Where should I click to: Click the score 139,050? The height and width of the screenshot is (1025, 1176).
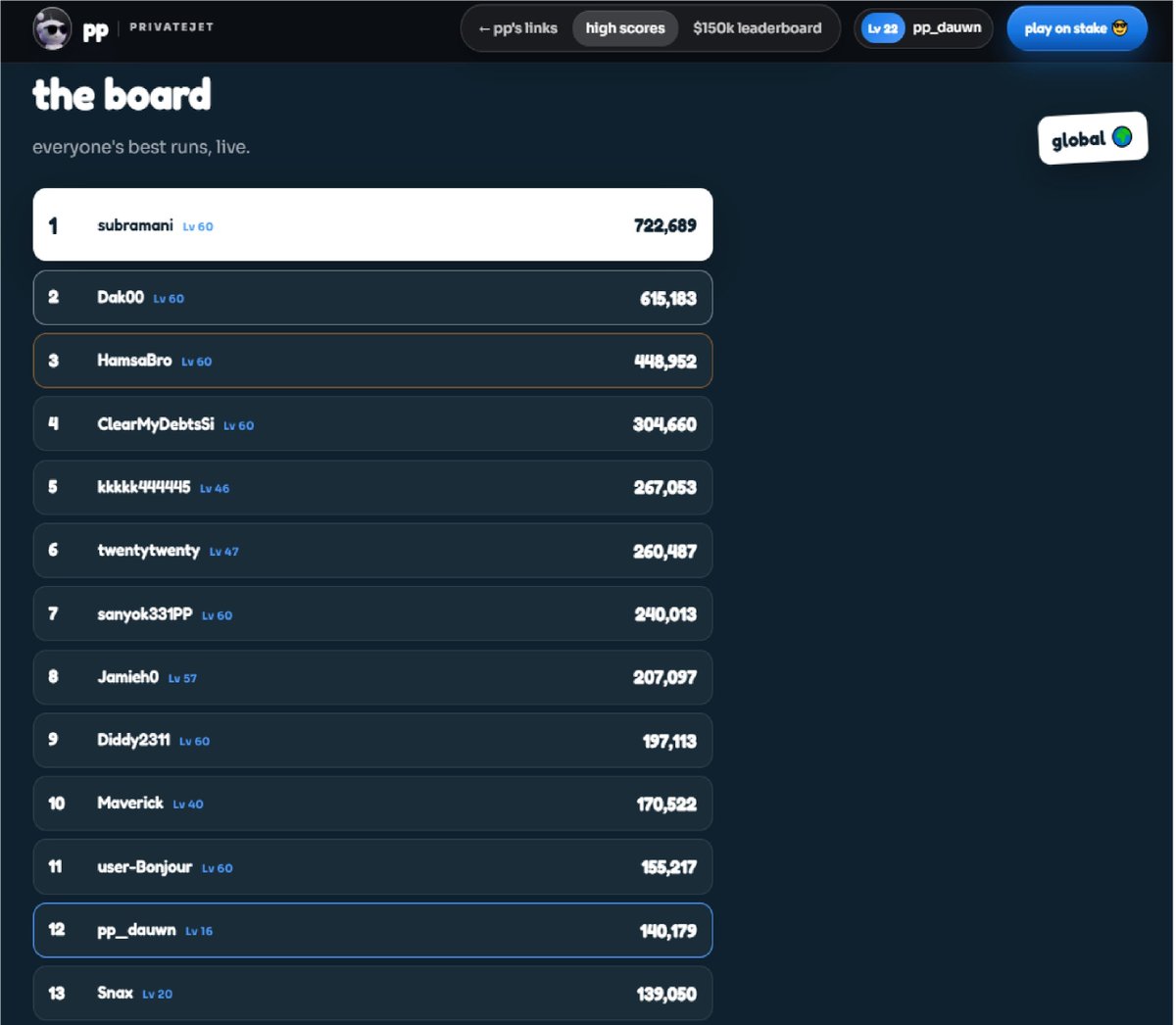point(667,994)
